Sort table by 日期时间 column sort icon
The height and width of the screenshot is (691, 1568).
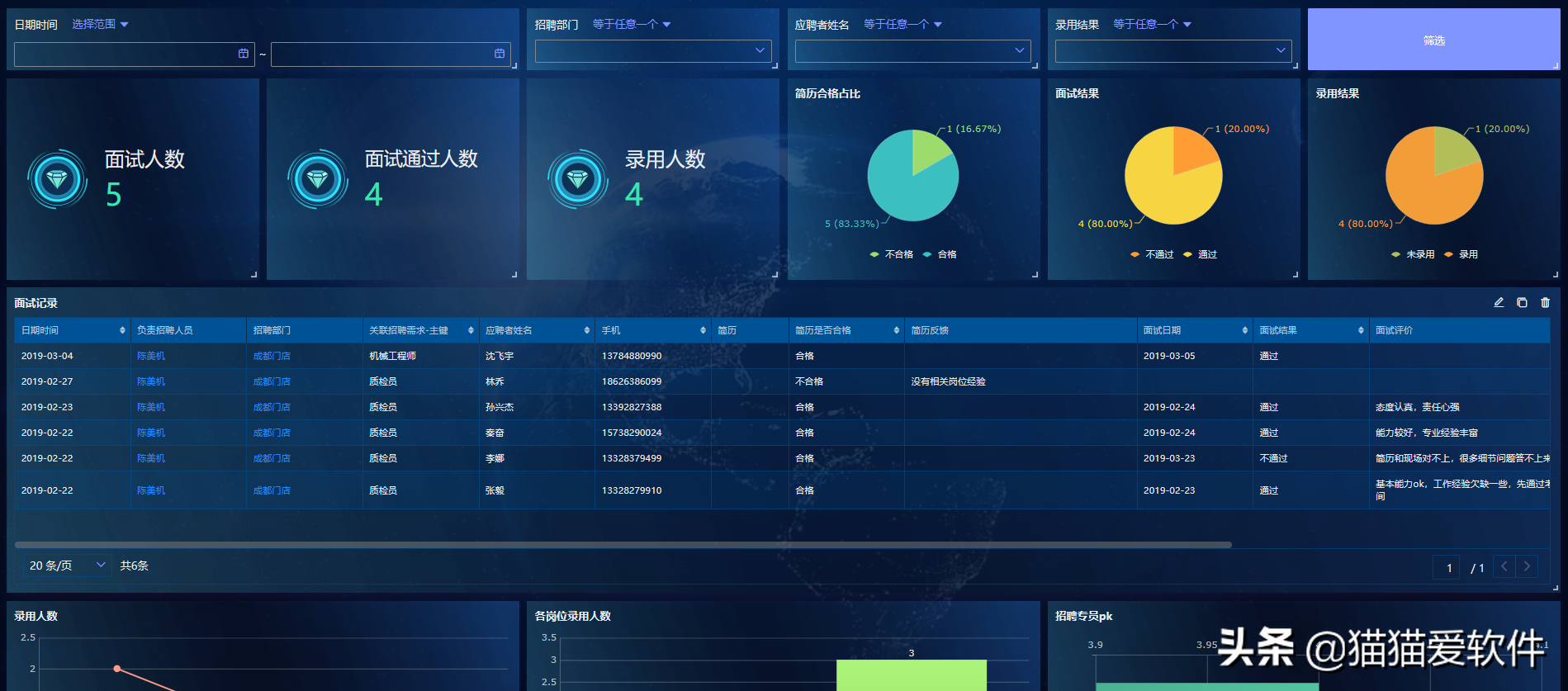122,330
